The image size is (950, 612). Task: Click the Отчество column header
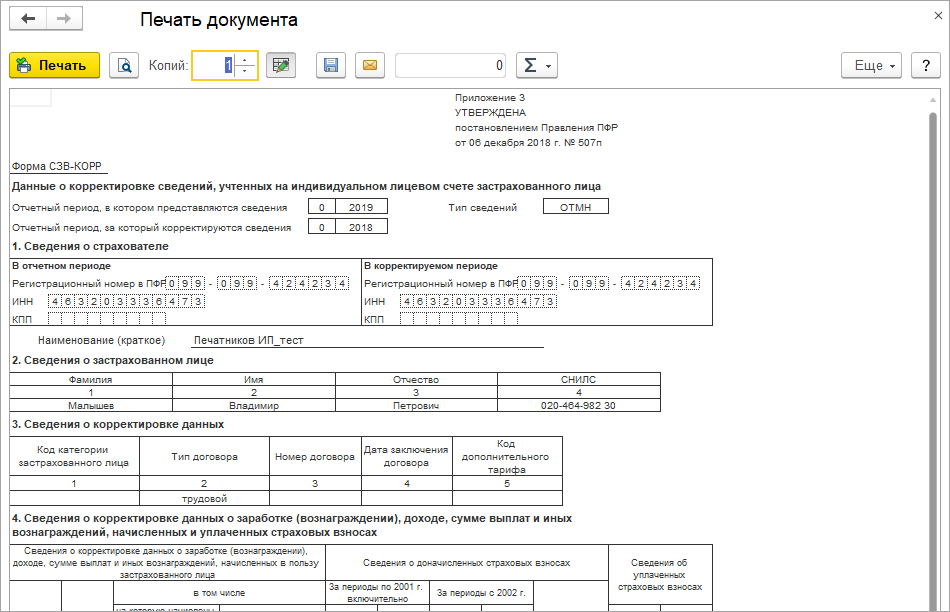(416, 379)
